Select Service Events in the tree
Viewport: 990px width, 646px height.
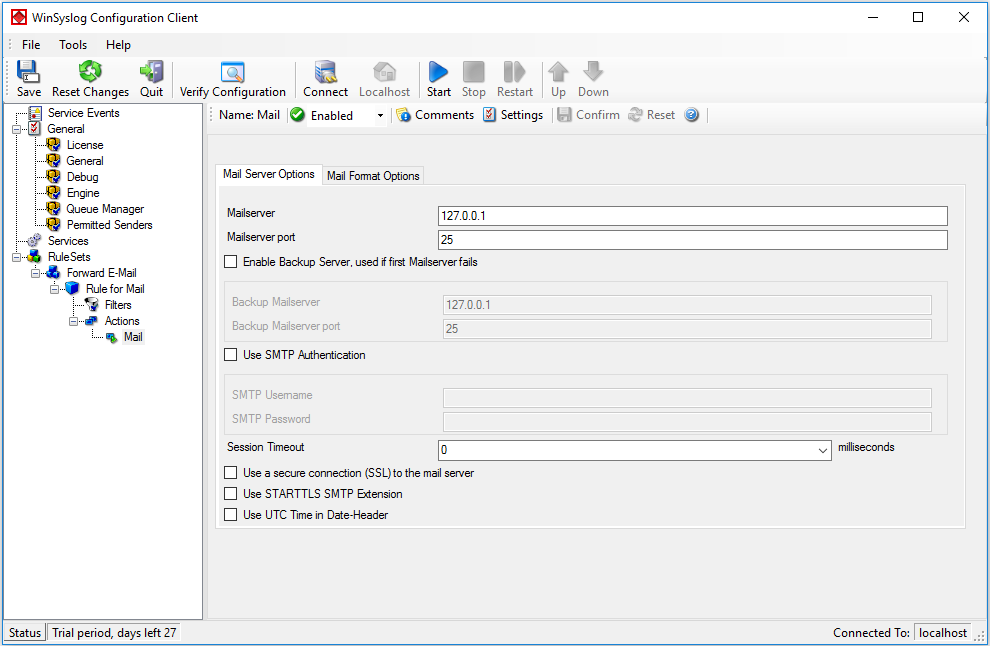click(83, 113)
